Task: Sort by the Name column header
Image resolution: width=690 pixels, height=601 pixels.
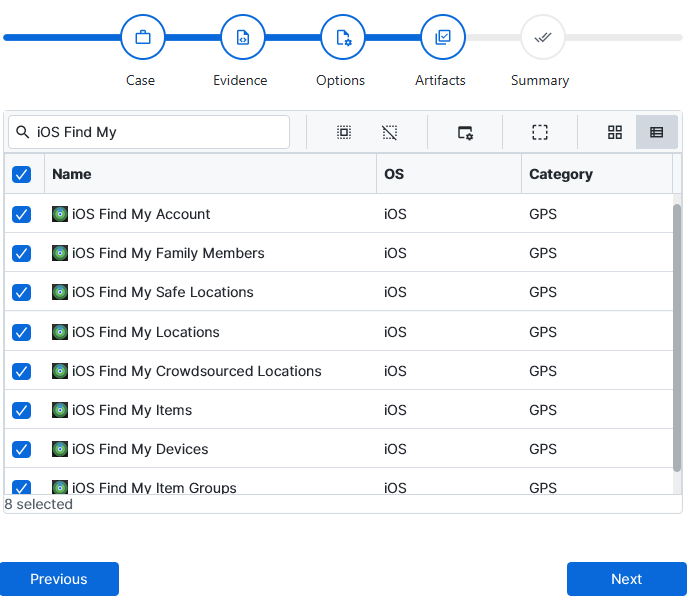Action: pyautogui.click(x=210, y=174)
